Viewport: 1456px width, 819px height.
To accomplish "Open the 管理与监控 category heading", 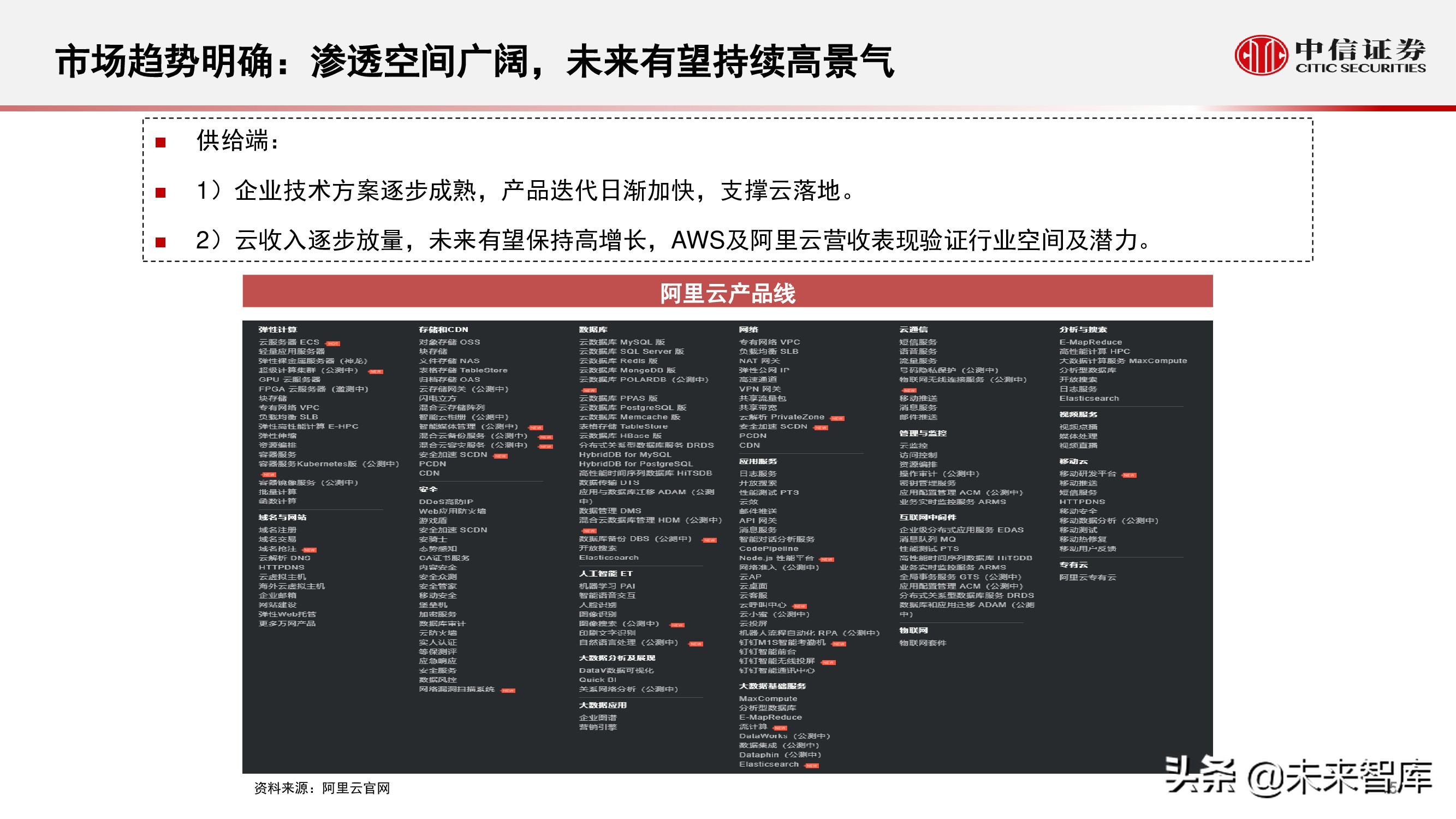I will [923, 433].
